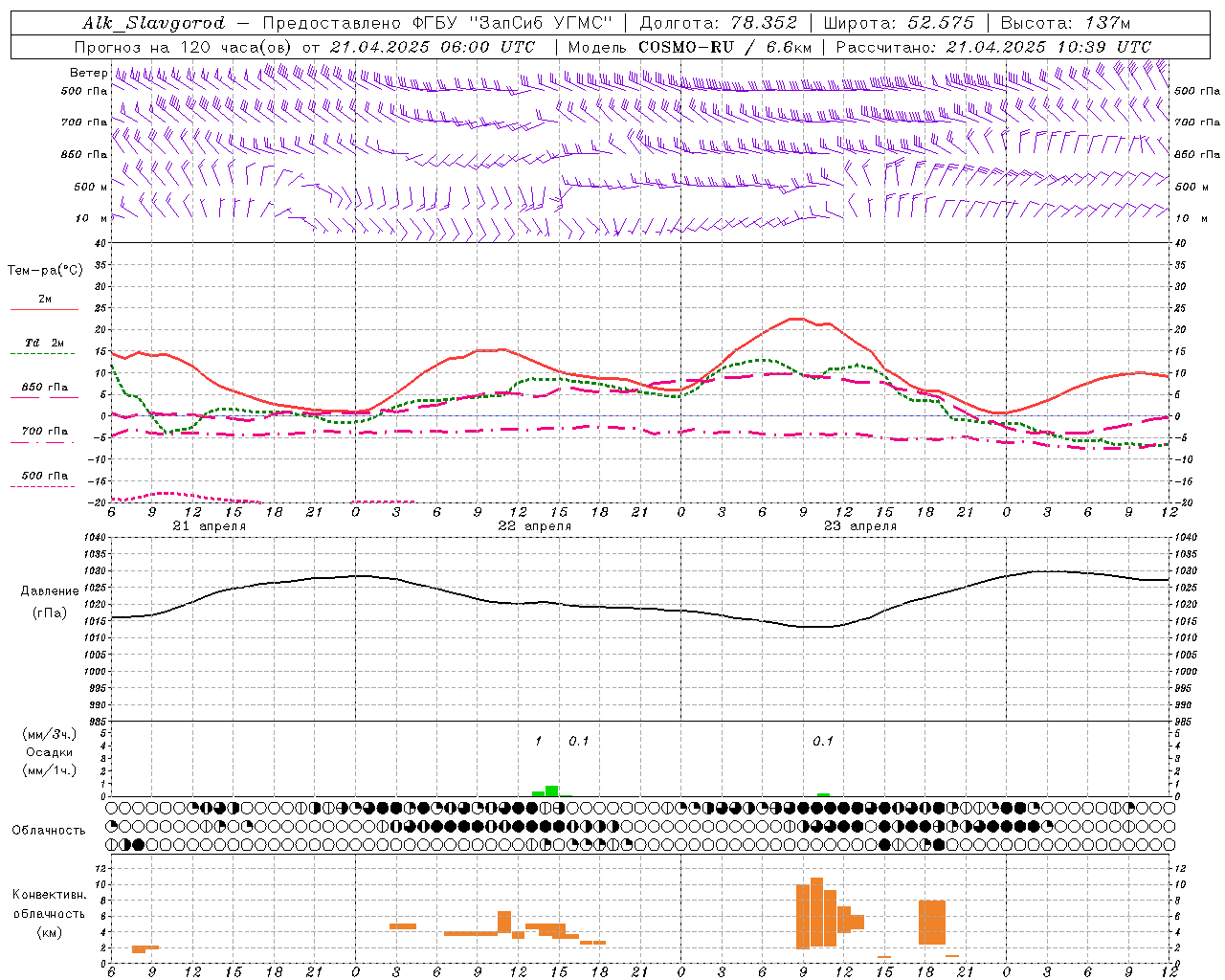Click the altitude value 137м
Viewport: 1225px width, 980px height.
coord(1107,23)
